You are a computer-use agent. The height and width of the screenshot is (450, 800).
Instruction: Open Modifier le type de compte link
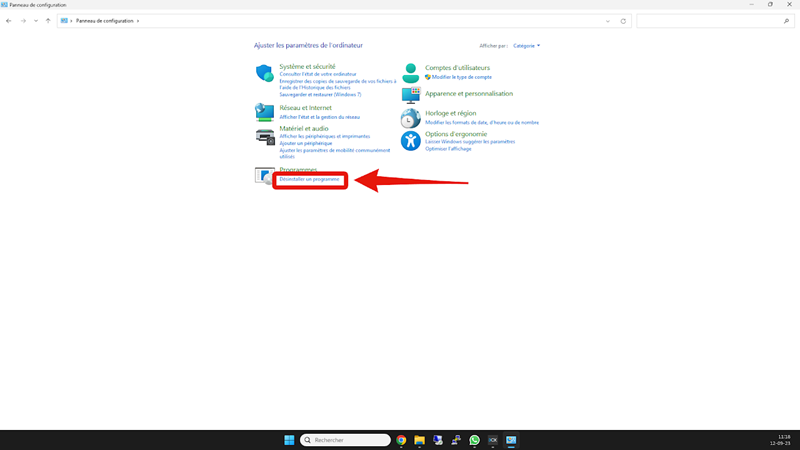461,77
